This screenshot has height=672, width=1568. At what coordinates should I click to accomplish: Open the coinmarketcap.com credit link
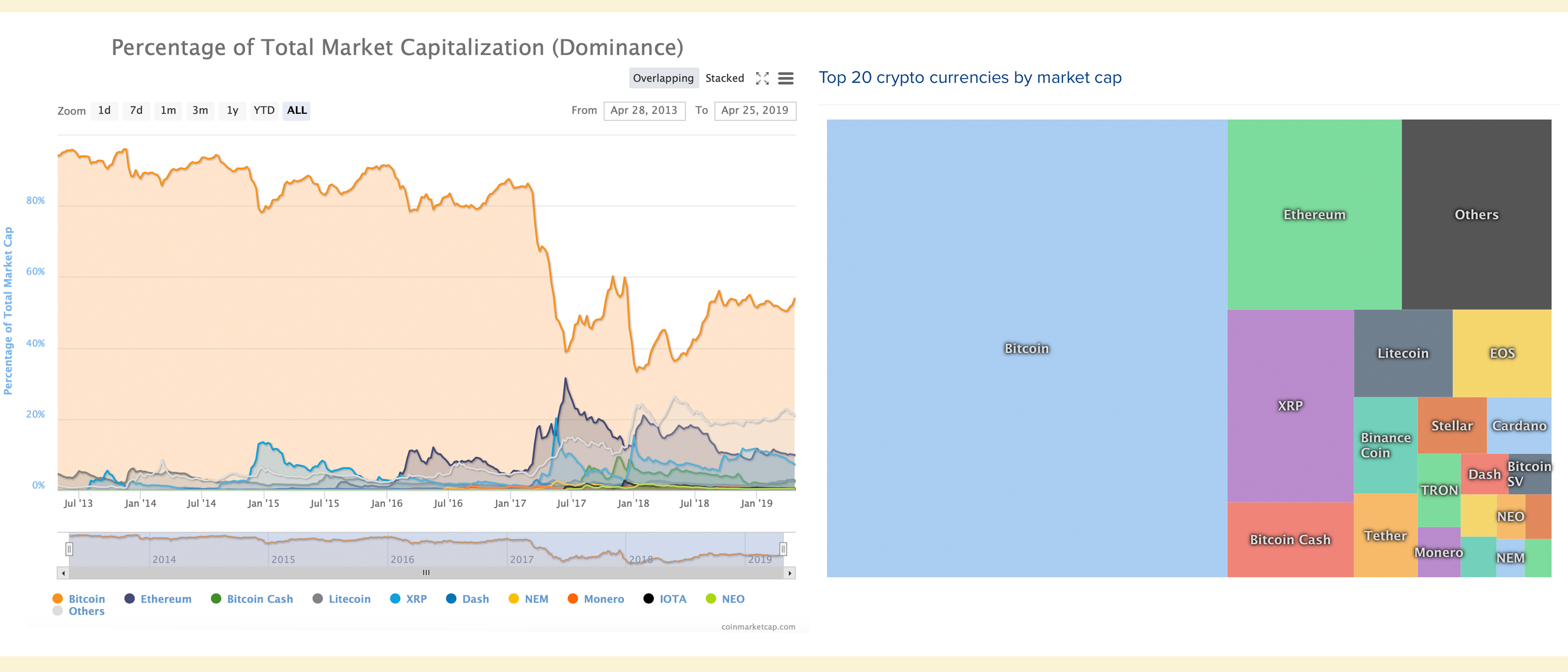click(758, 627)
